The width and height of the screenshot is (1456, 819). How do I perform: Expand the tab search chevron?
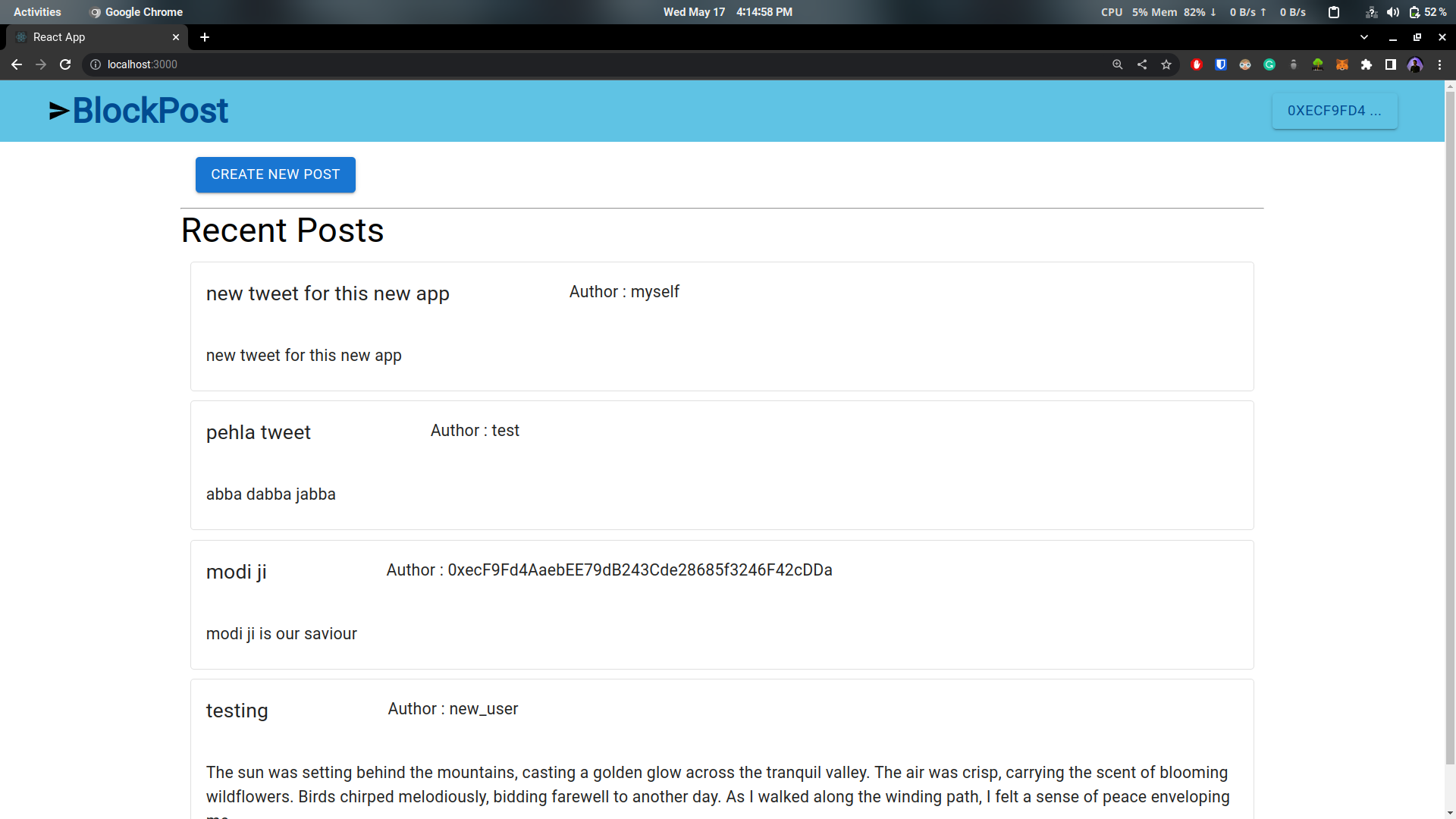pos(1363,37)
